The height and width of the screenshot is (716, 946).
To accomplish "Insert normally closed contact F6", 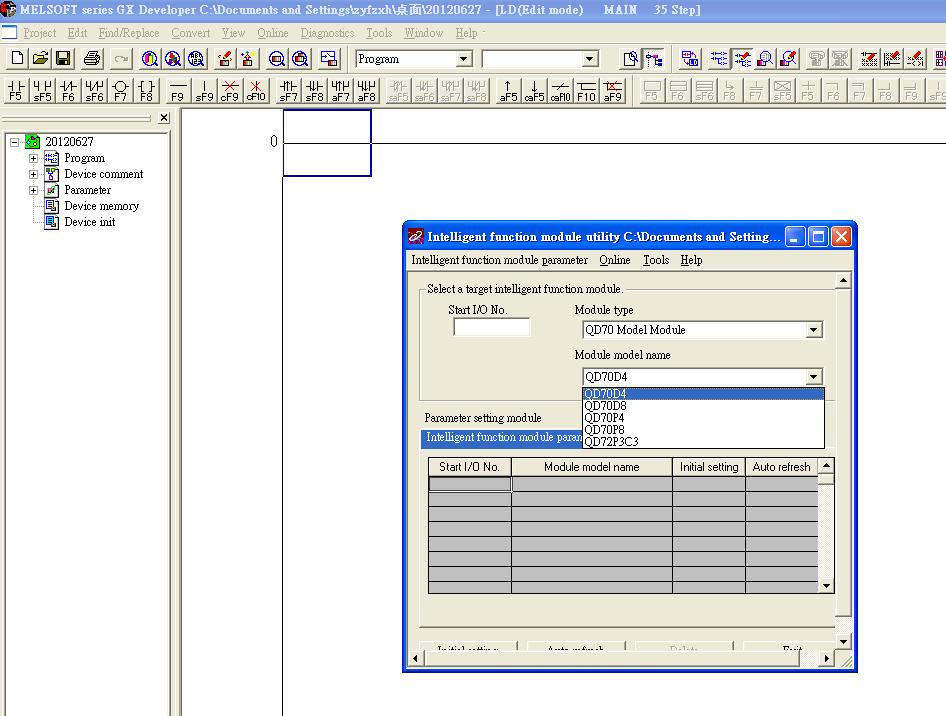I will coord(68,91).
